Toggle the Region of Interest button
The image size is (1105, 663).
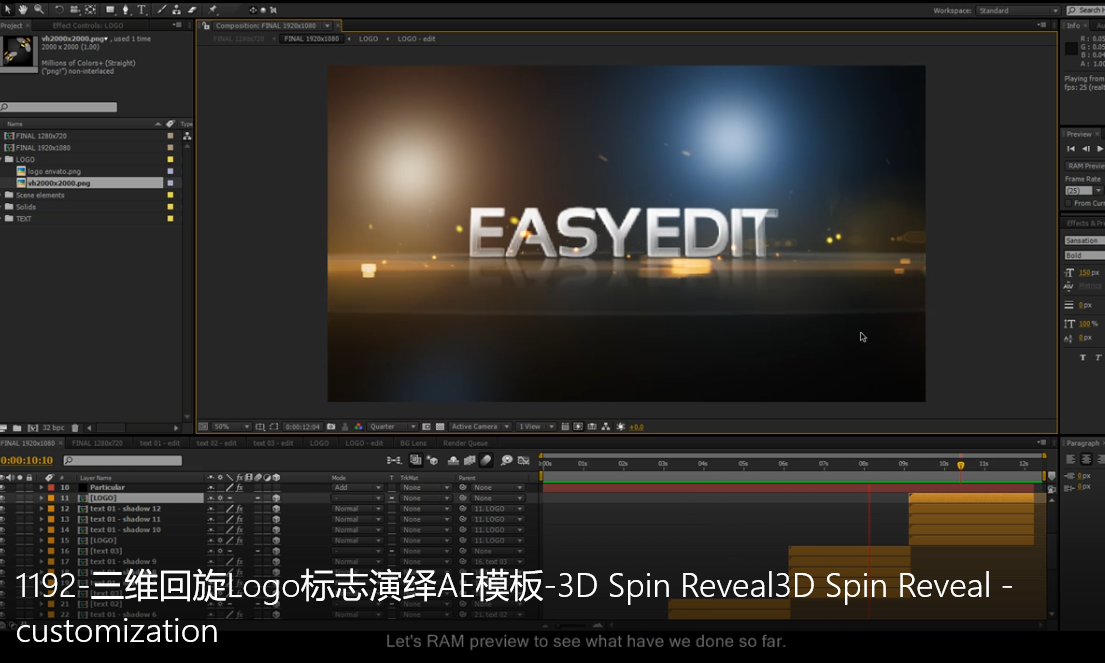click(x=426, y=426)
